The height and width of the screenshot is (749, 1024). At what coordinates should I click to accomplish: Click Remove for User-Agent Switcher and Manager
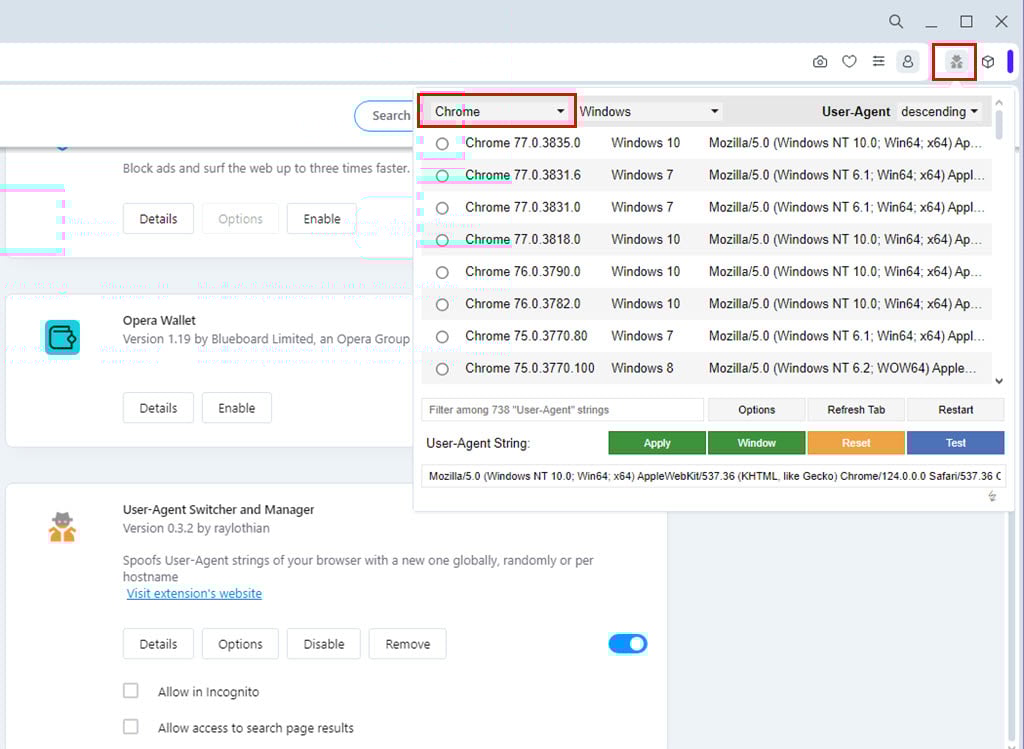pyautogui.click(x=408, y=644)
